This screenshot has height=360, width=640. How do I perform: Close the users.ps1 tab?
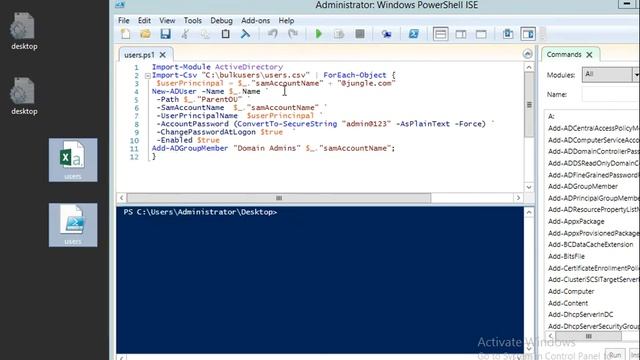click(x=163, y=55)
